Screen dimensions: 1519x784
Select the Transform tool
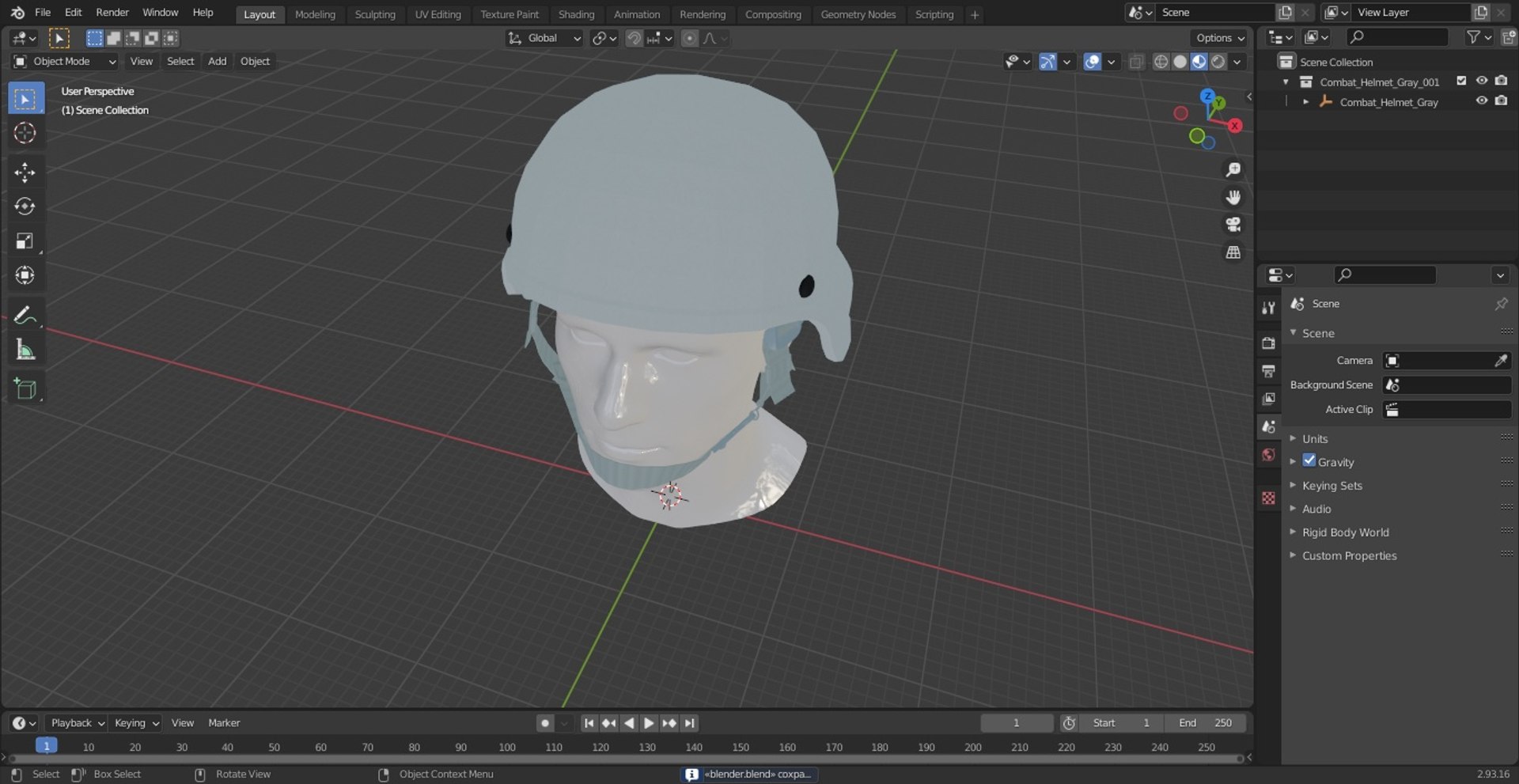point(25,275)
